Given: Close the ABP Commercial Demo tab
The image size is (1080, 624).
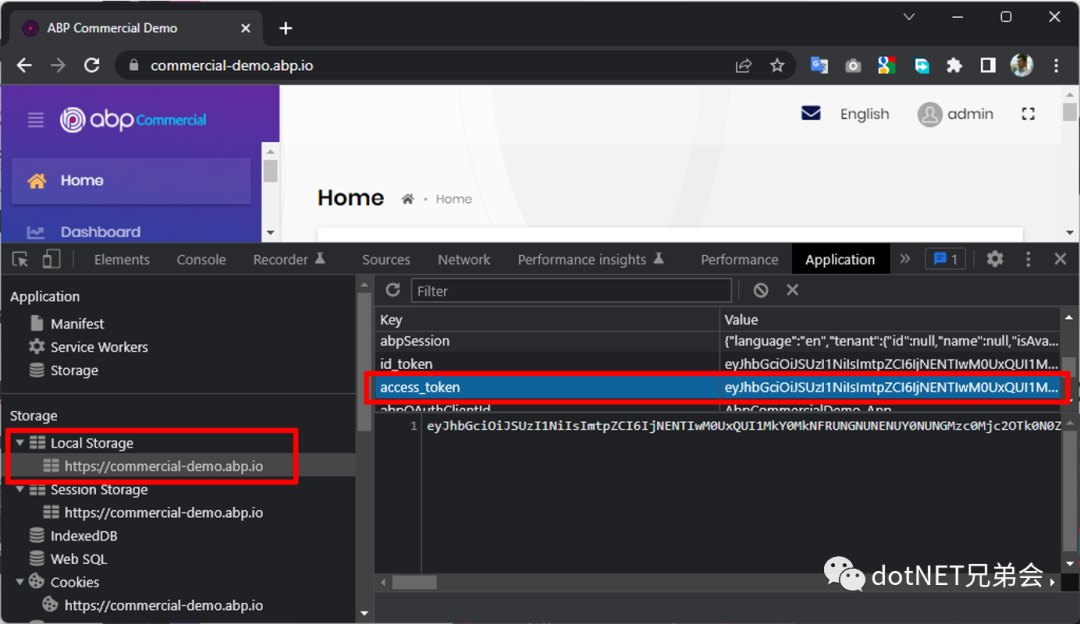Looking at the screenshot, I should click(x=245, y=28).
